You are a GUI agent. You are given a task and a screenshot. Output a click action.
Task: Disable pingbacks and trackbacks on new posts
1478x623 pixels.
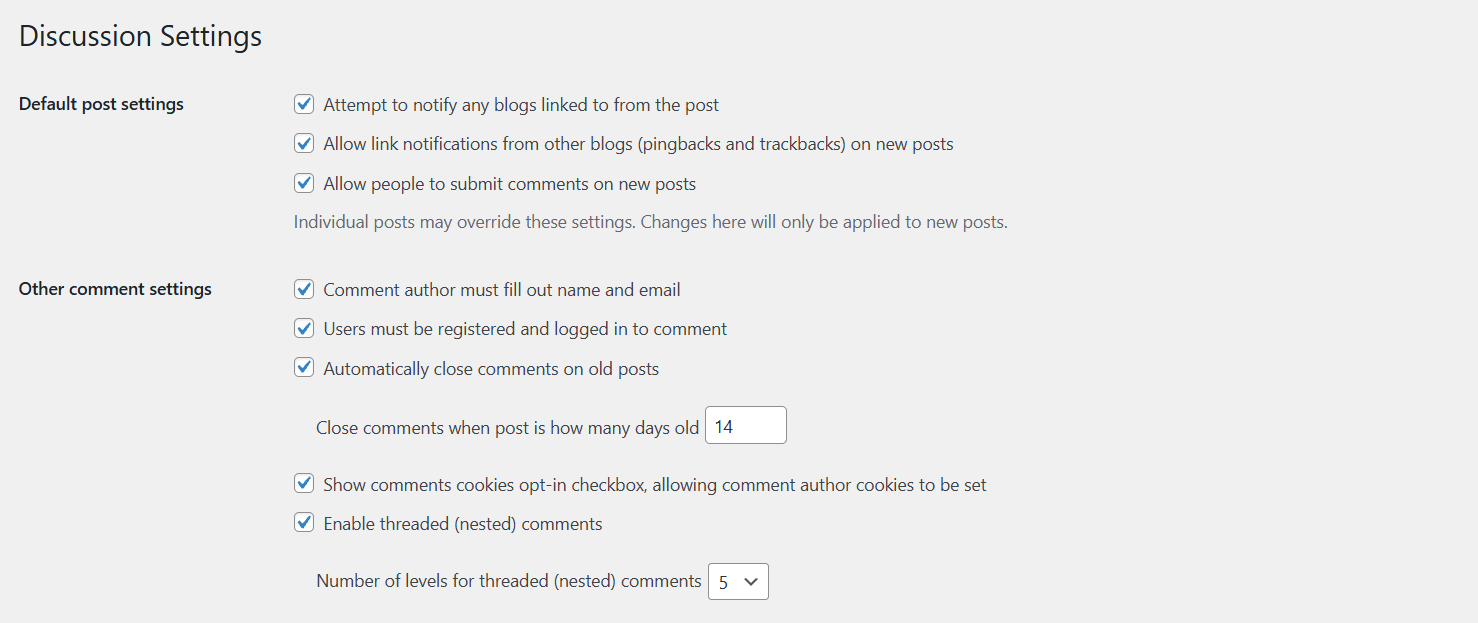304,143
